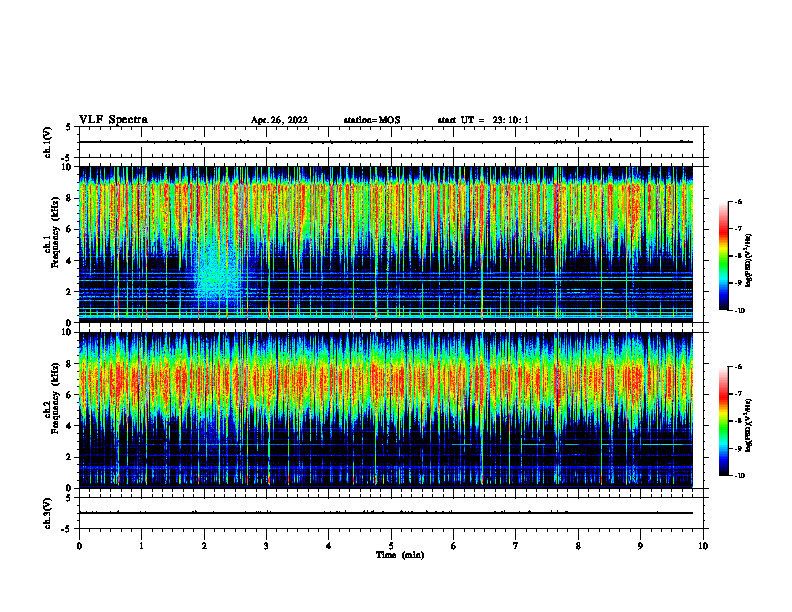Click the ch.3(V) waveform trace panel
This screenshot has width=792, height=612.
pos(391,513)
